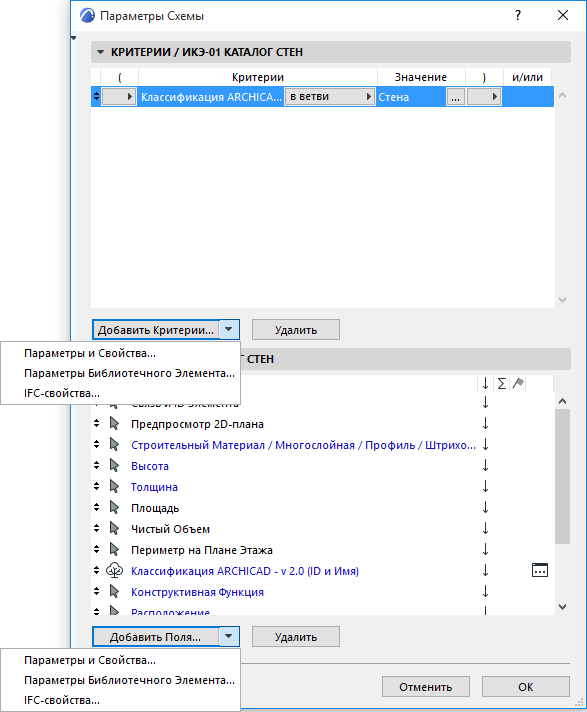
Task: Select the Предпросмотр 2D-плана field
Action: point(197,424)
